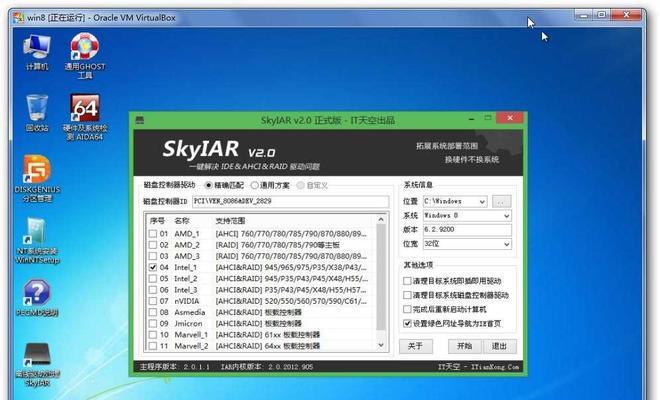
Task: Launch the SkyIAR desktop shortcut
Action: click(37, 365)
